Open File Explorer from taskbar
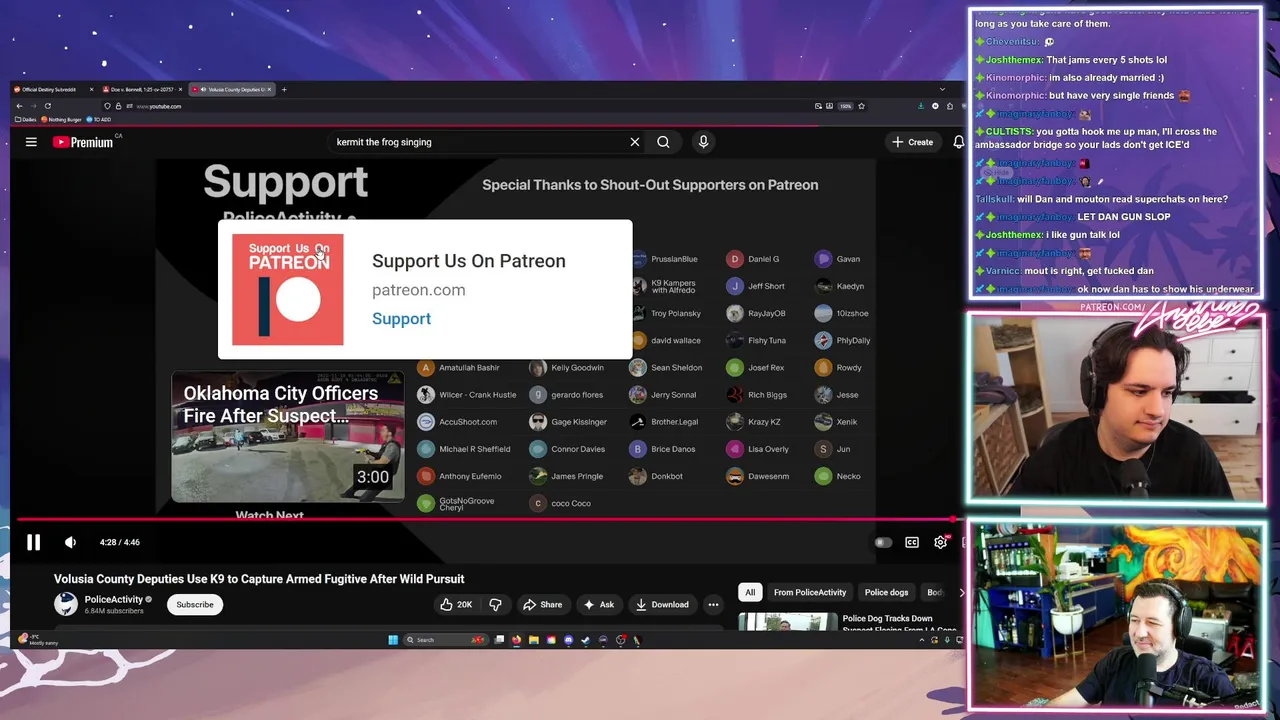 (534, 640)
